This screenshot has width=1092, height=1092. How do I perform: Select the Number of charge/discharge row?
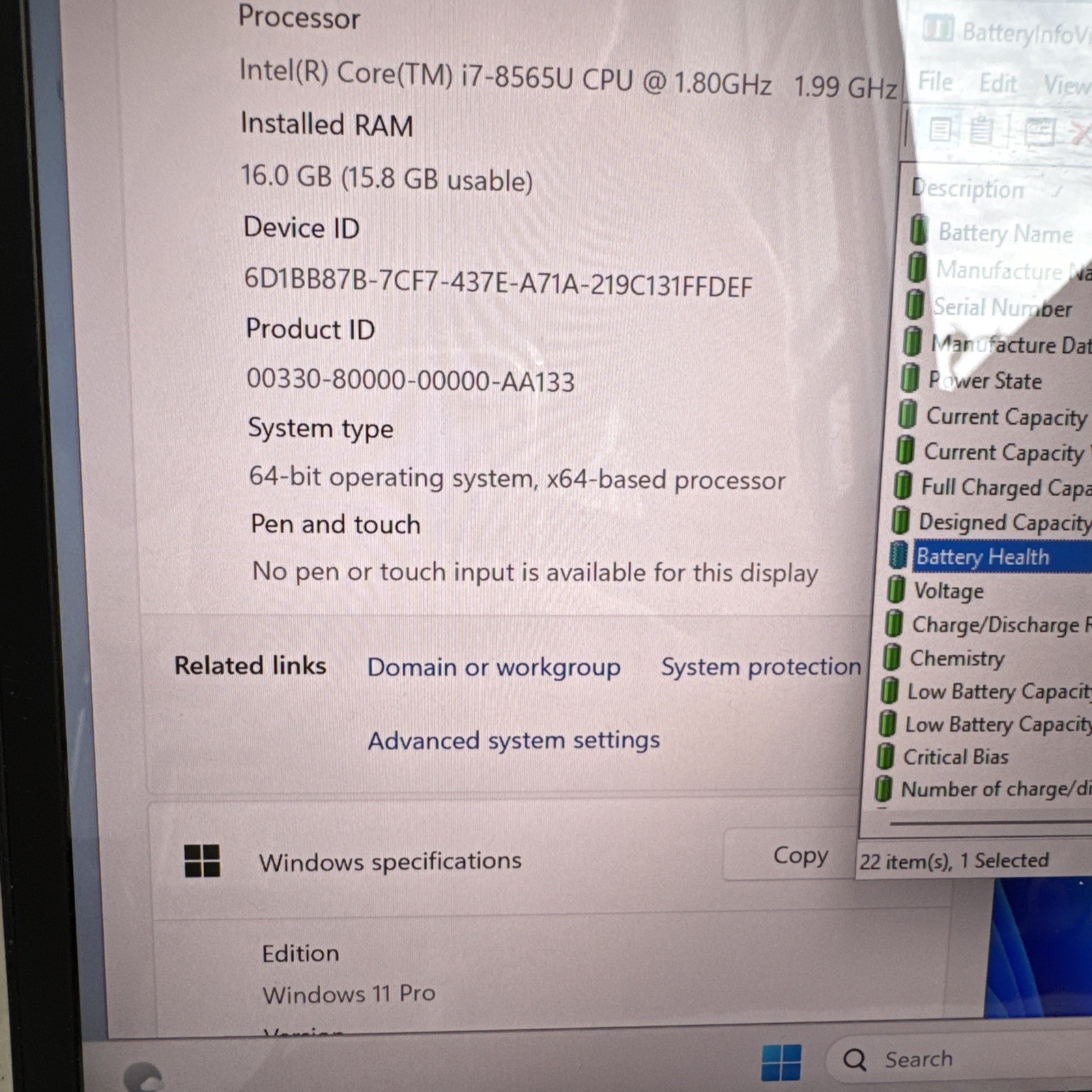click(983, 789)
